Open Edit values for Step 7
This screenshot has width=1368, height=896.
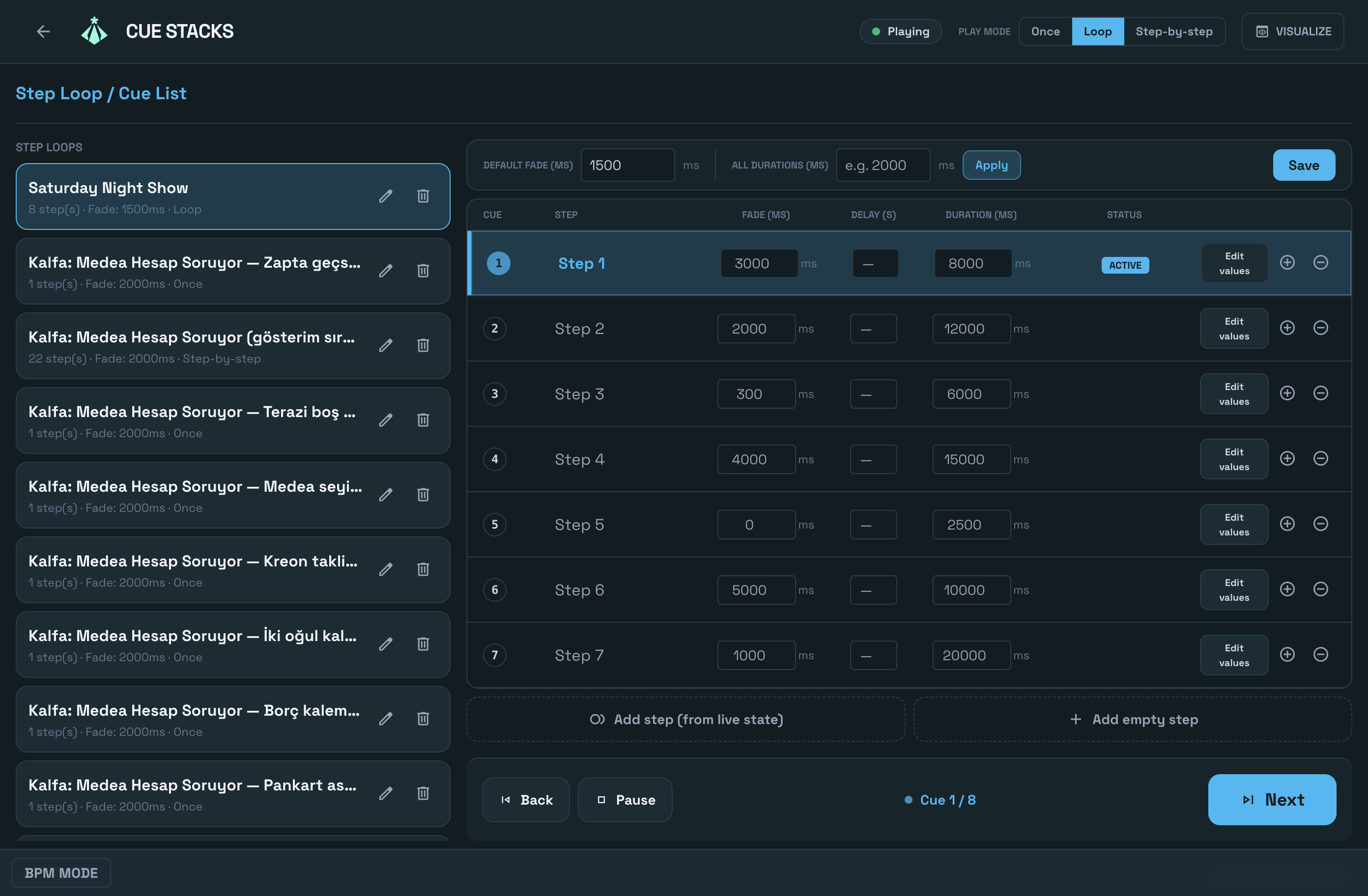[x=1234, y=655]
